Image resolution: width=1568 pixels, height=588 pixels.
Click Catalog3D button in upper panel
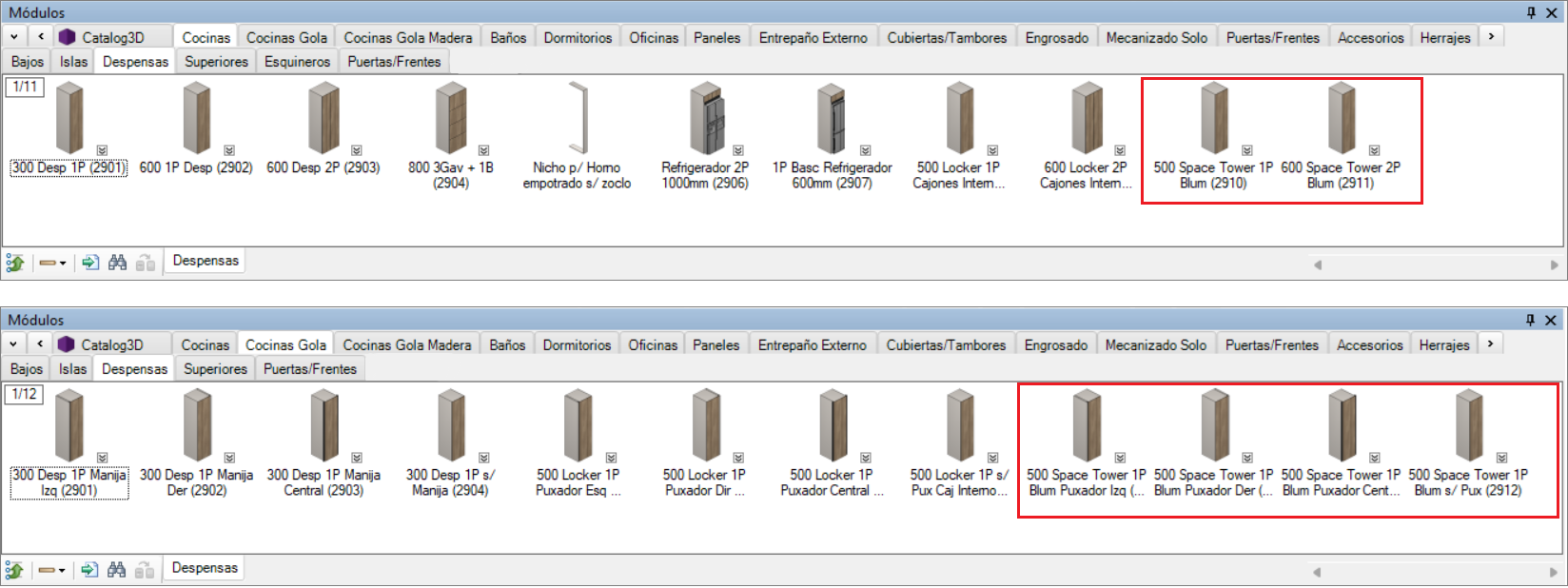(102, 37)
